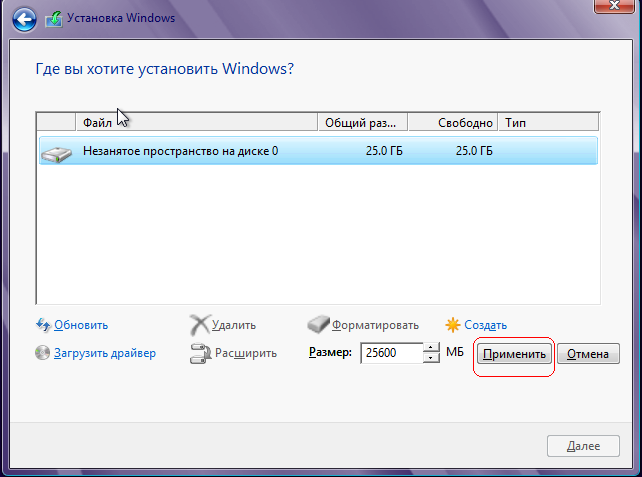Click the 25.0 ГБ free space cell
This screenshot has width=642, height=477.
(x=474, y=151)
